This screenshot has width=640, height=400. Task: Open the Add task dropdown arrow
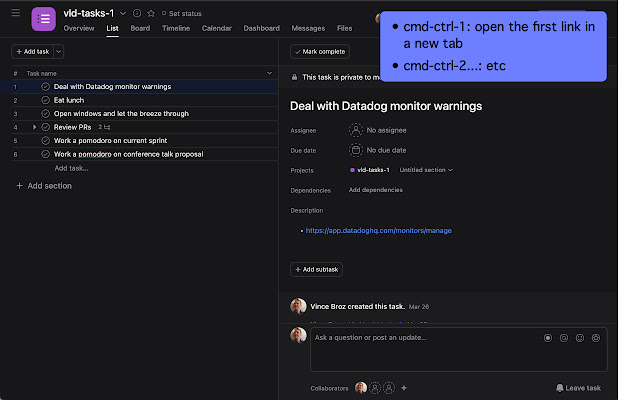(x=59, y=51)
